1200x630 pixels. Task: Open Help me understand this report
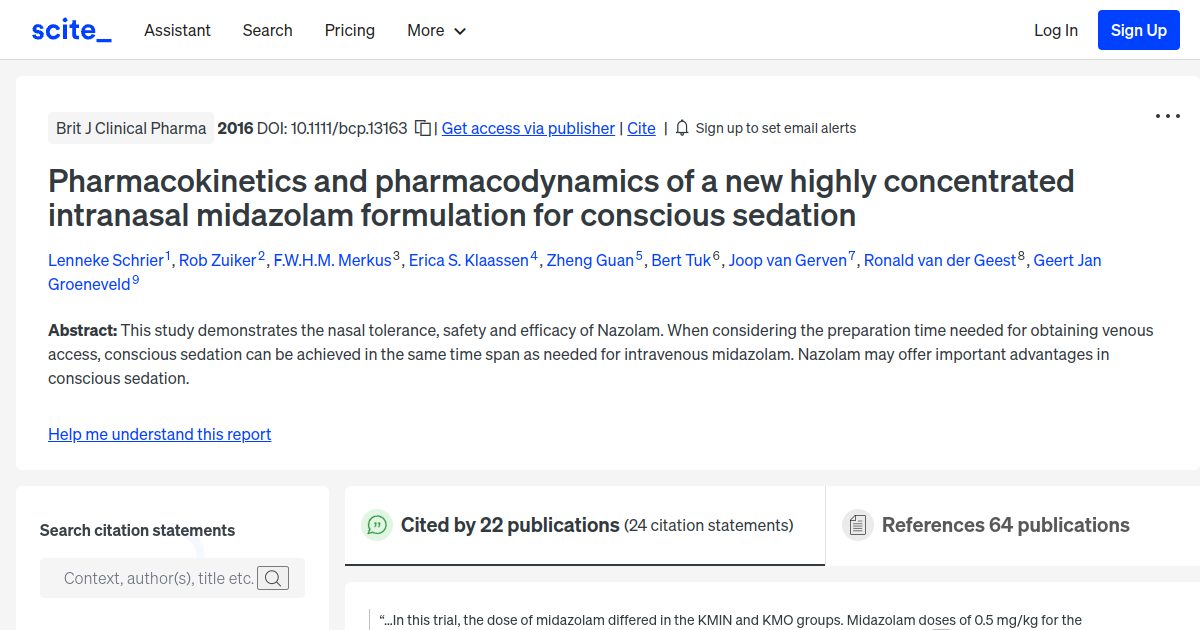pyautogui.click(x=159, y=434)
